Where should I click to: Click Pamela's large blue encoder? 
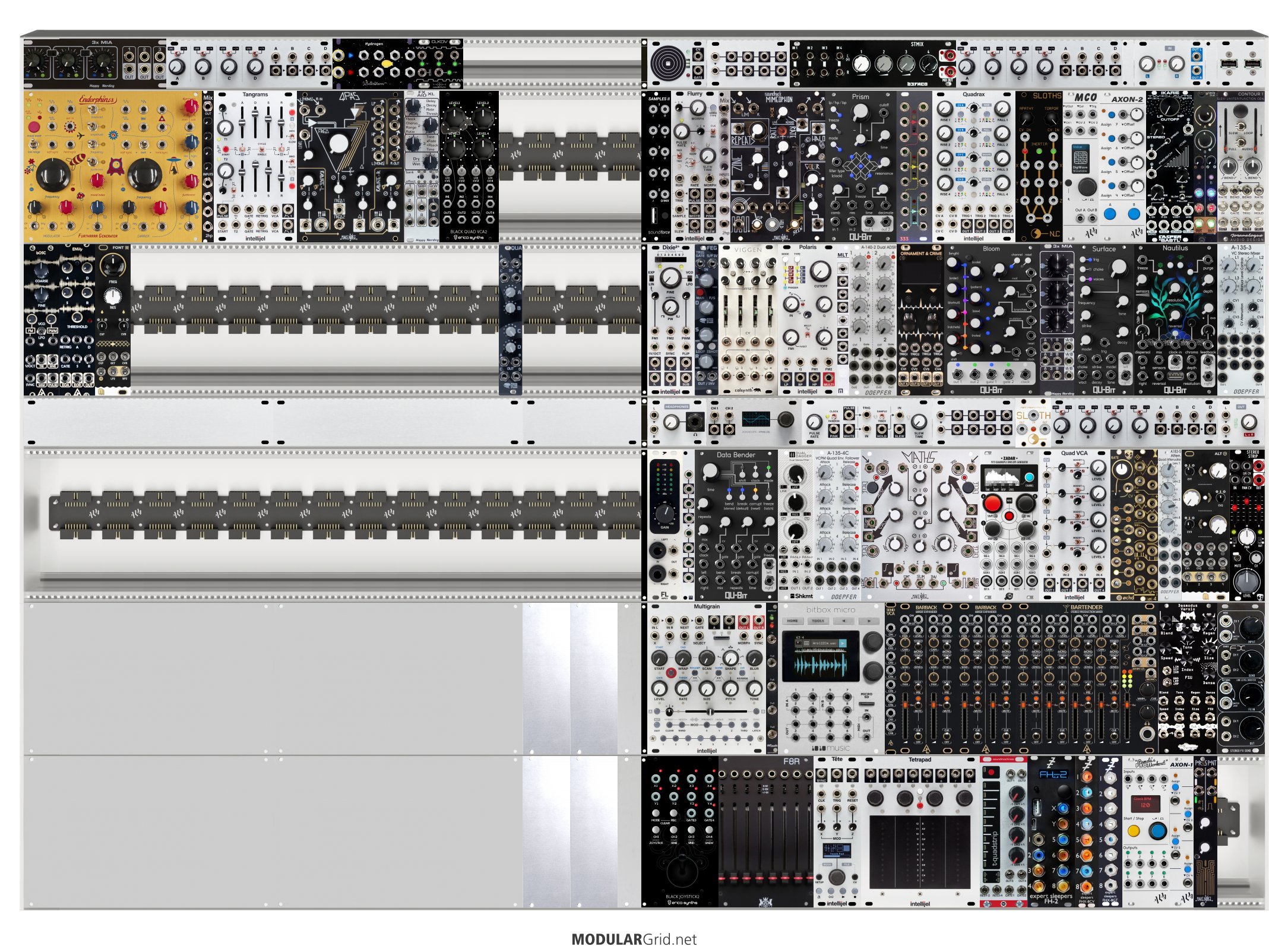pyautogui.click(x=1157, y=830)
